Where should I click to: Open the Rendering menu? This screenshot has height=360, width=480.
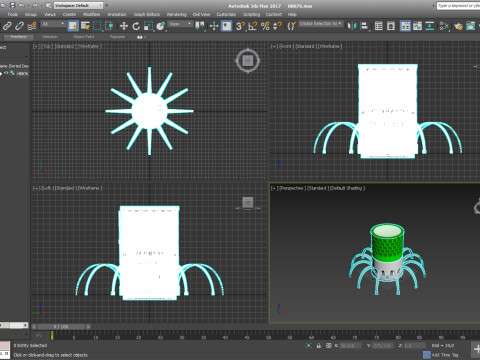[177, 14]
